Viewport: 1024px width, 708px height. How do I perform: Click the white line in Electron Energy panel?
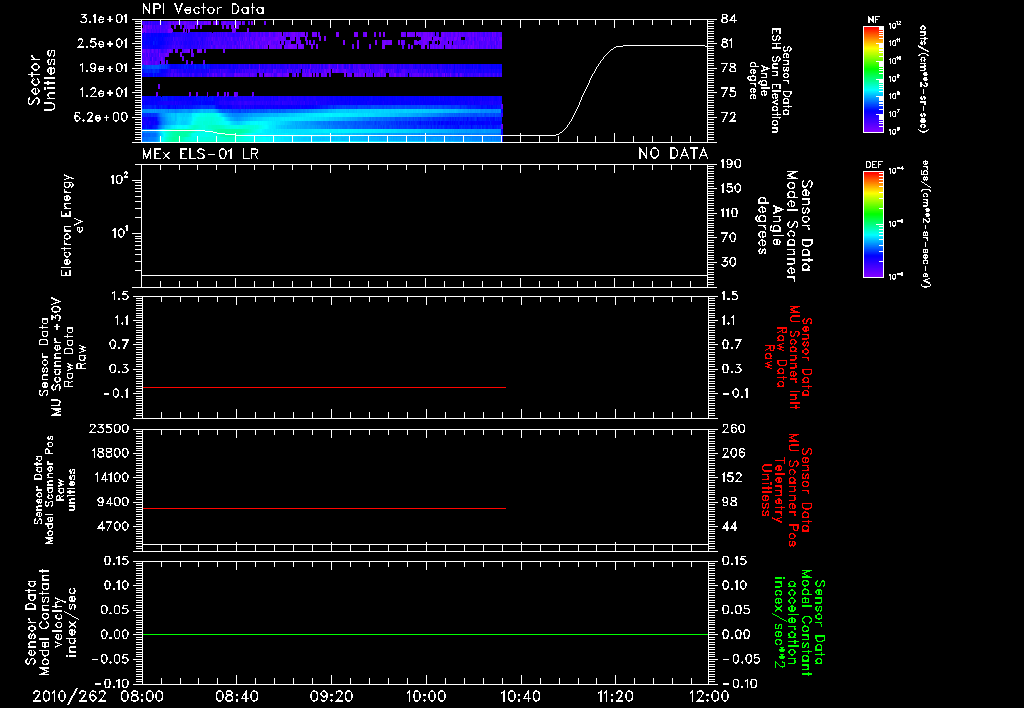pyautogui.click(x=424, y=275)
